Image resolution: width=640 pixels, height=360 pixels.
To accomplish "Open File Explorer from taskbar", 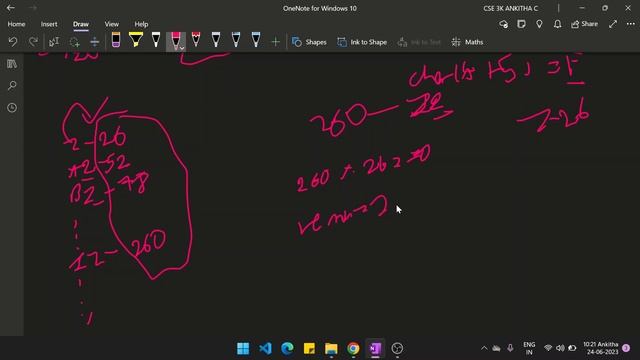I will click(x=331, y=348).
